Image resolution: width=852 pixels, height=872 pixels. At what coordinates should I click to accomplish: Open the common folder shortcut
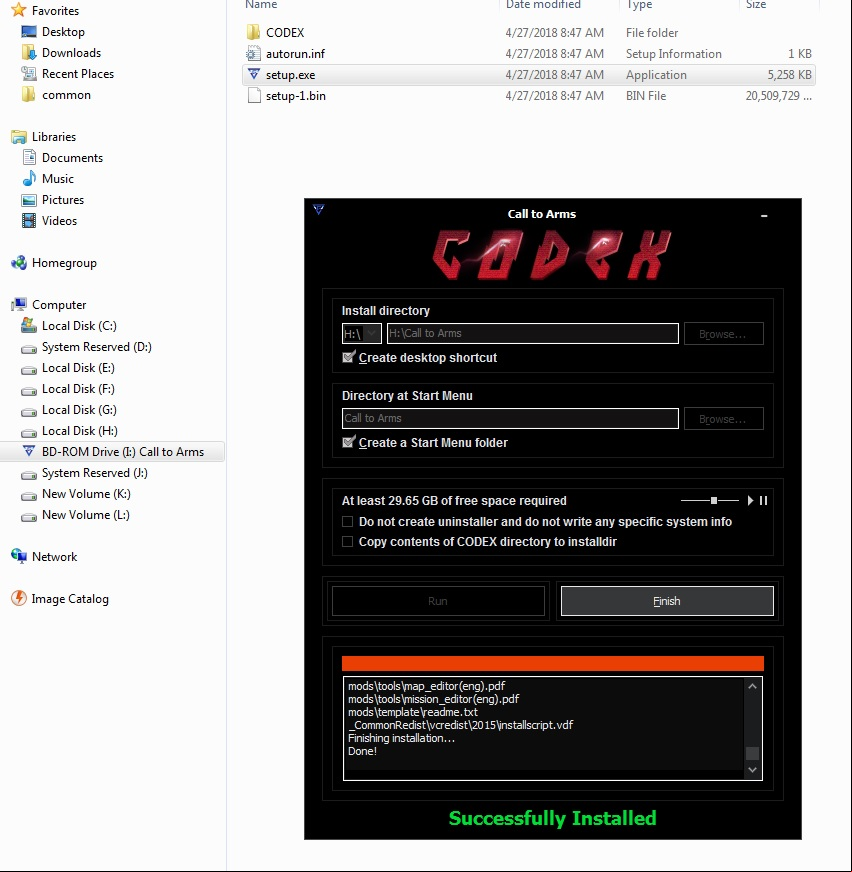[x=56, y=95]
